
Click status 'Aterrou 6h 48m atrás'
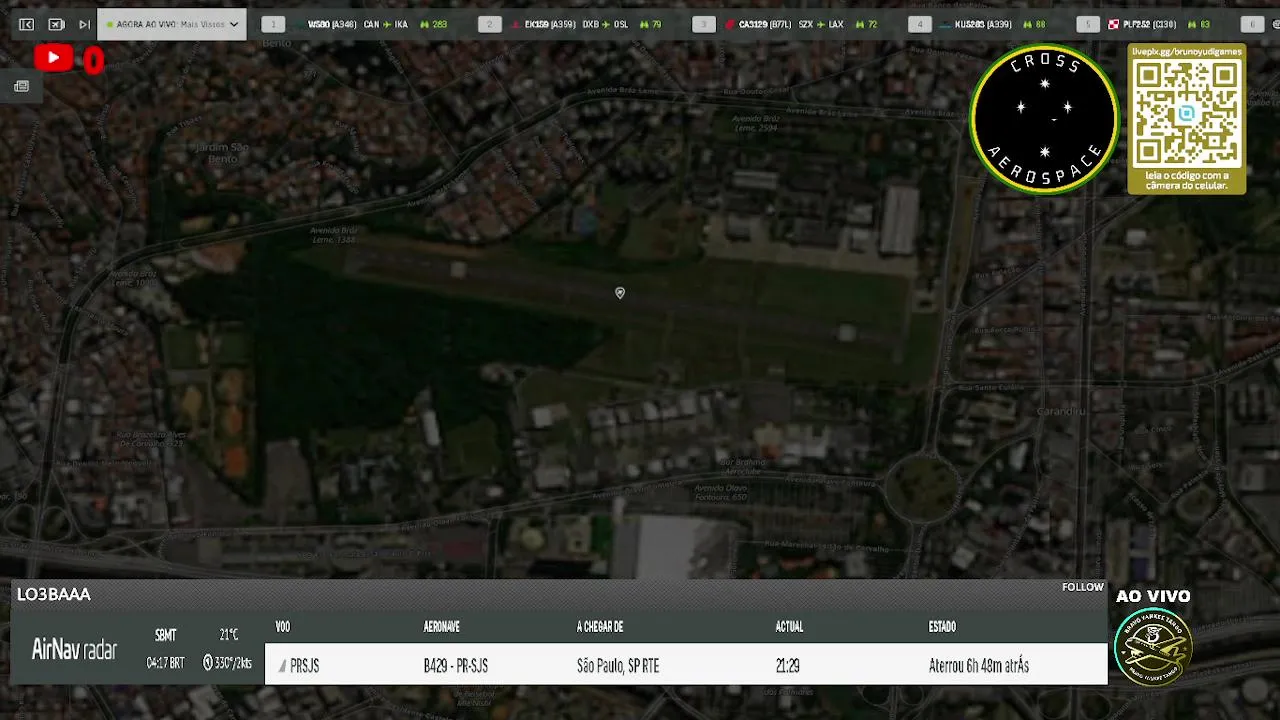979,666
